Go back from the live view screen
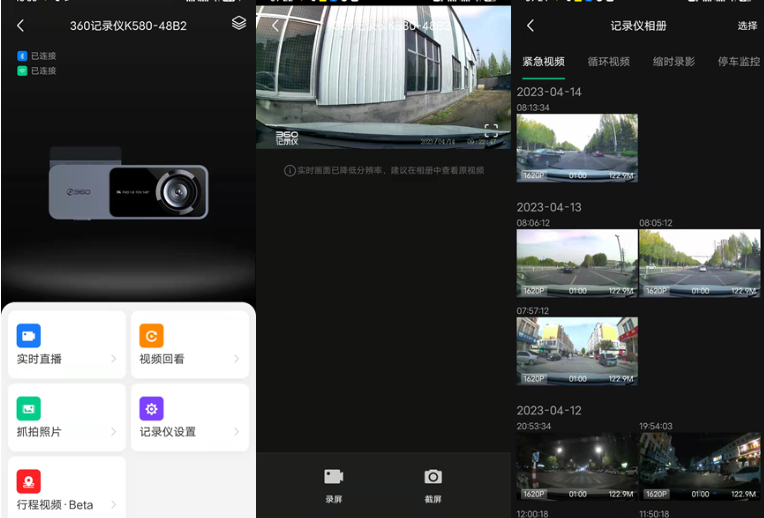 pos(275,25)
